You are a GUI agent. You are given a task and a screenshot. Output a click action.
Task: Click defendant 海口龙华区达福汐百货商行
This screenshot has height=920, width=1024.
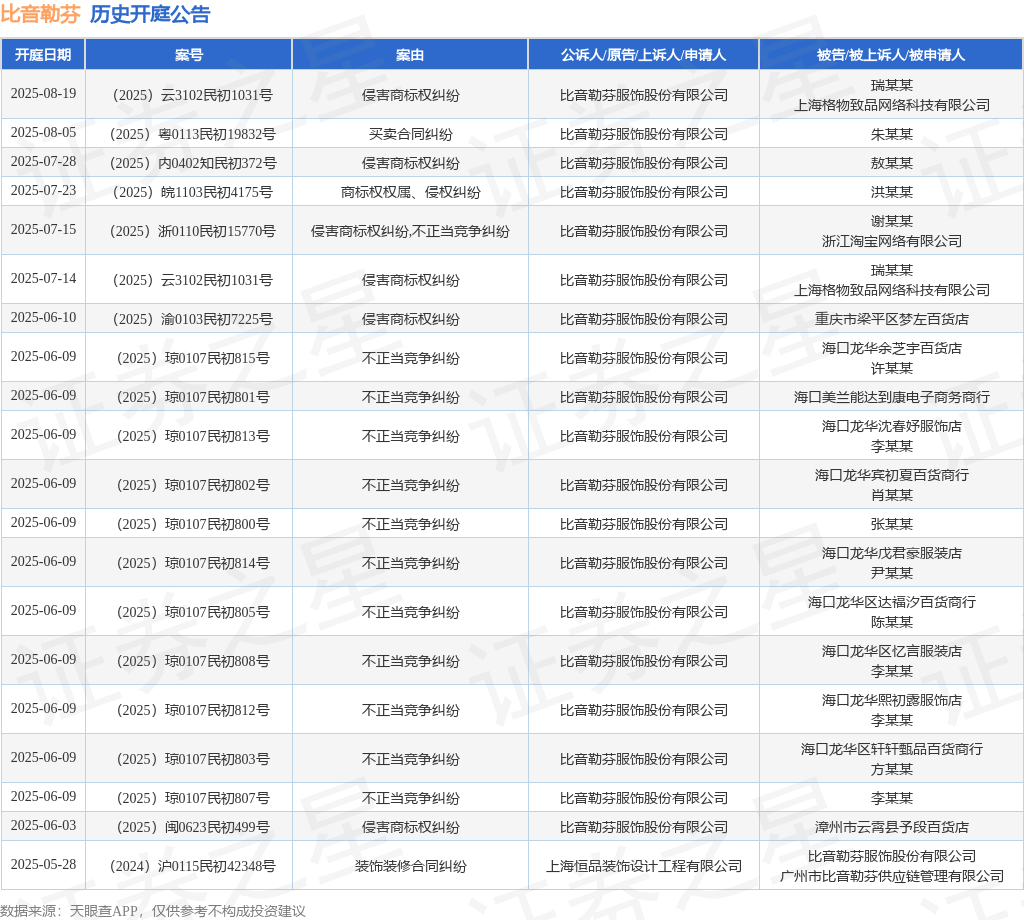[x=891, y=602]
